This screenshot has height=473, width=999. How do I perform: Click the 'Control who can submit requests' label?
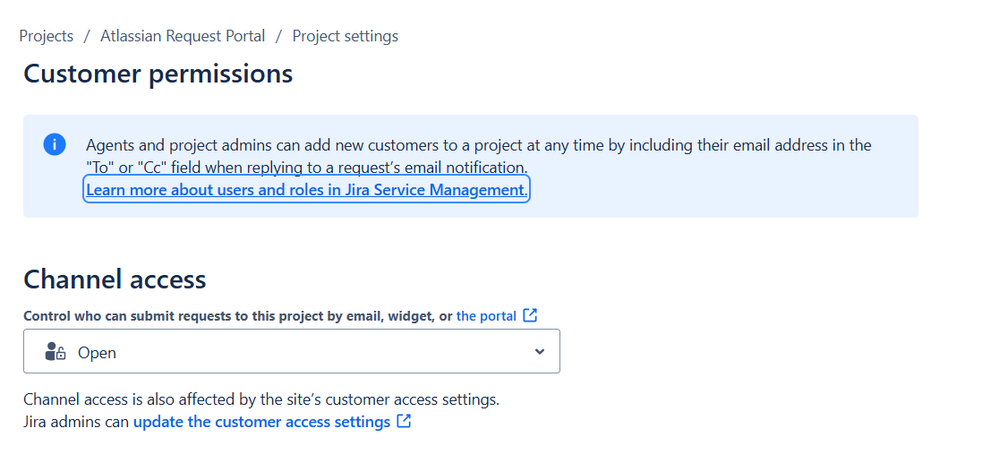click(238, 316)
